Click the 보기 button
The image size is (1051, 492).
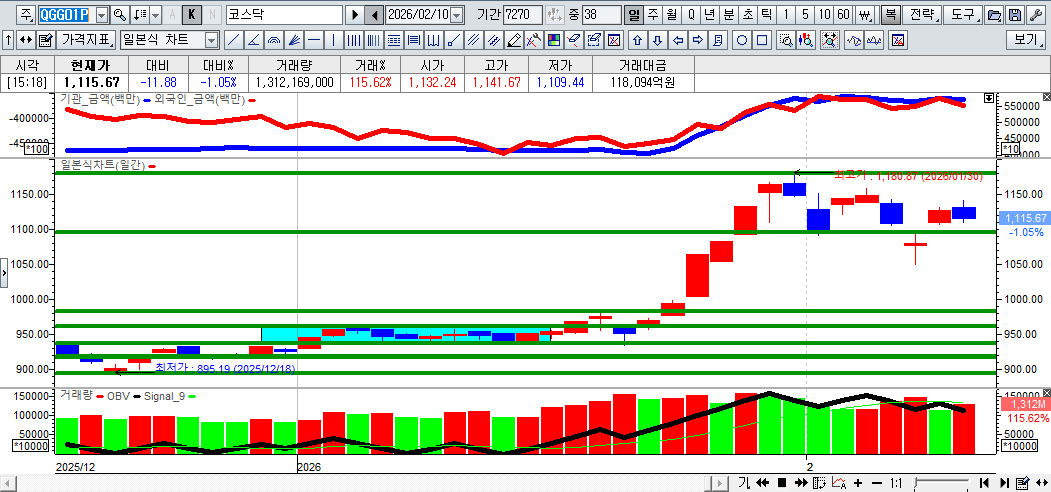click(1025, 40)
